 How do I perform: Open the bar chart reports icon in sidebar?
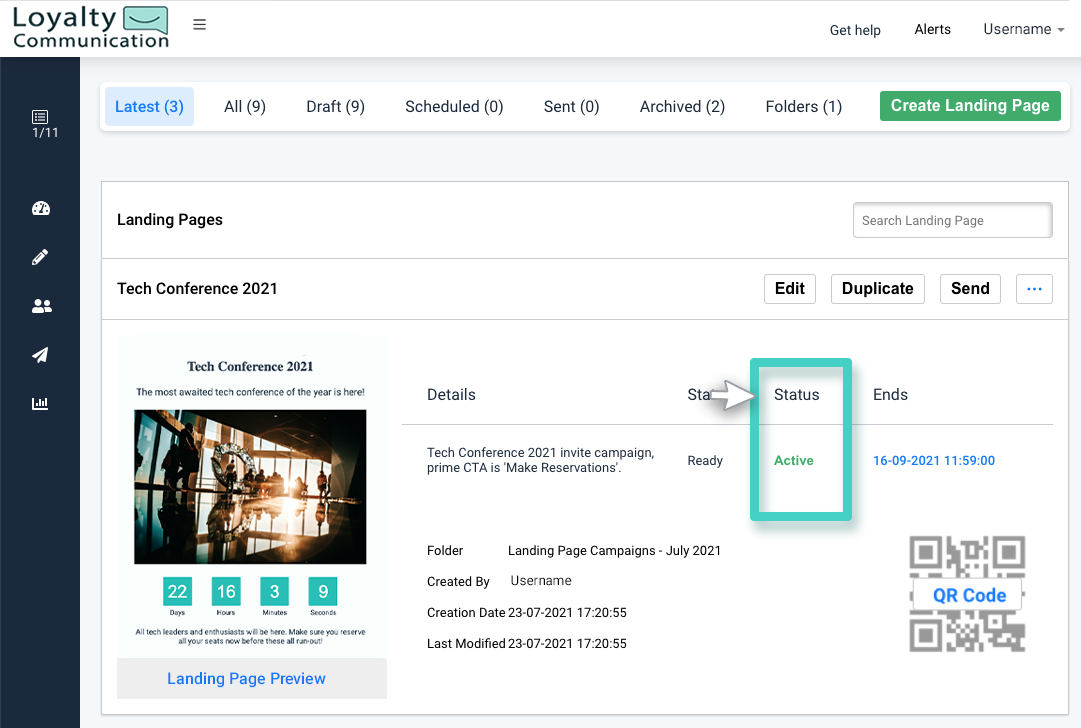coord(40,403)
